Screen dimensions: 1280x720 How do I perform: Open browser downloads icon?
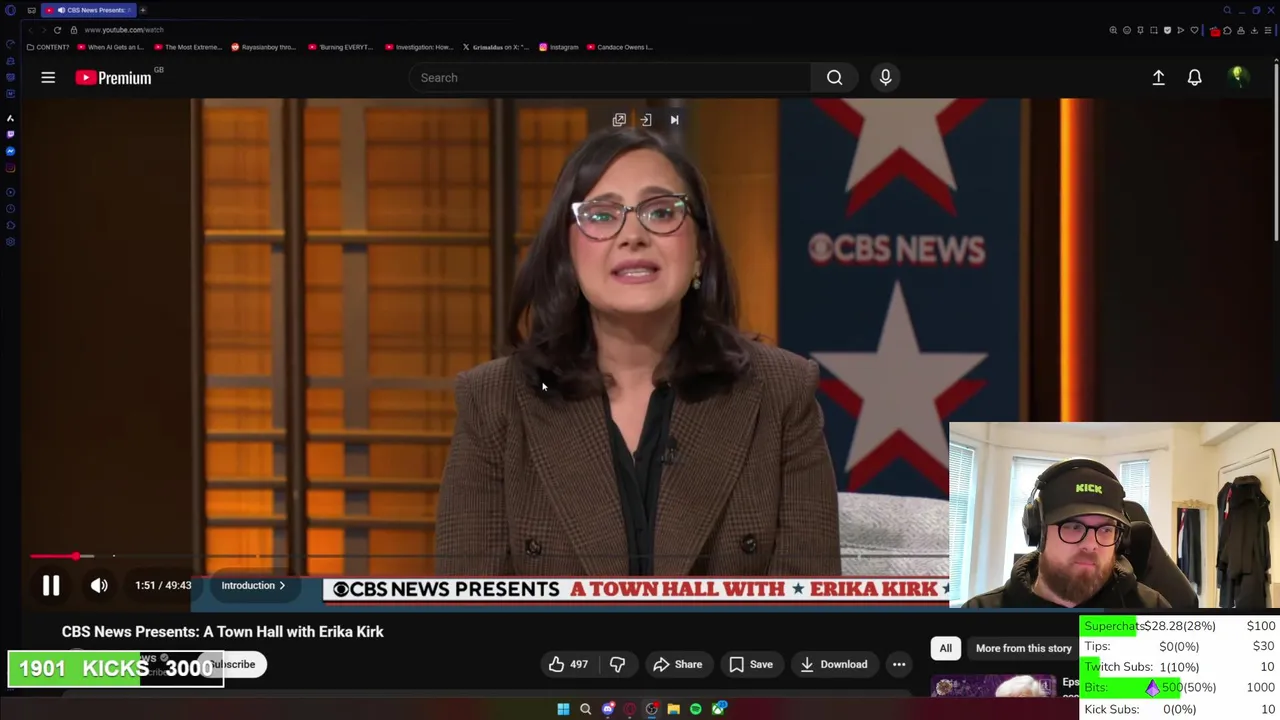point(1254,30)
